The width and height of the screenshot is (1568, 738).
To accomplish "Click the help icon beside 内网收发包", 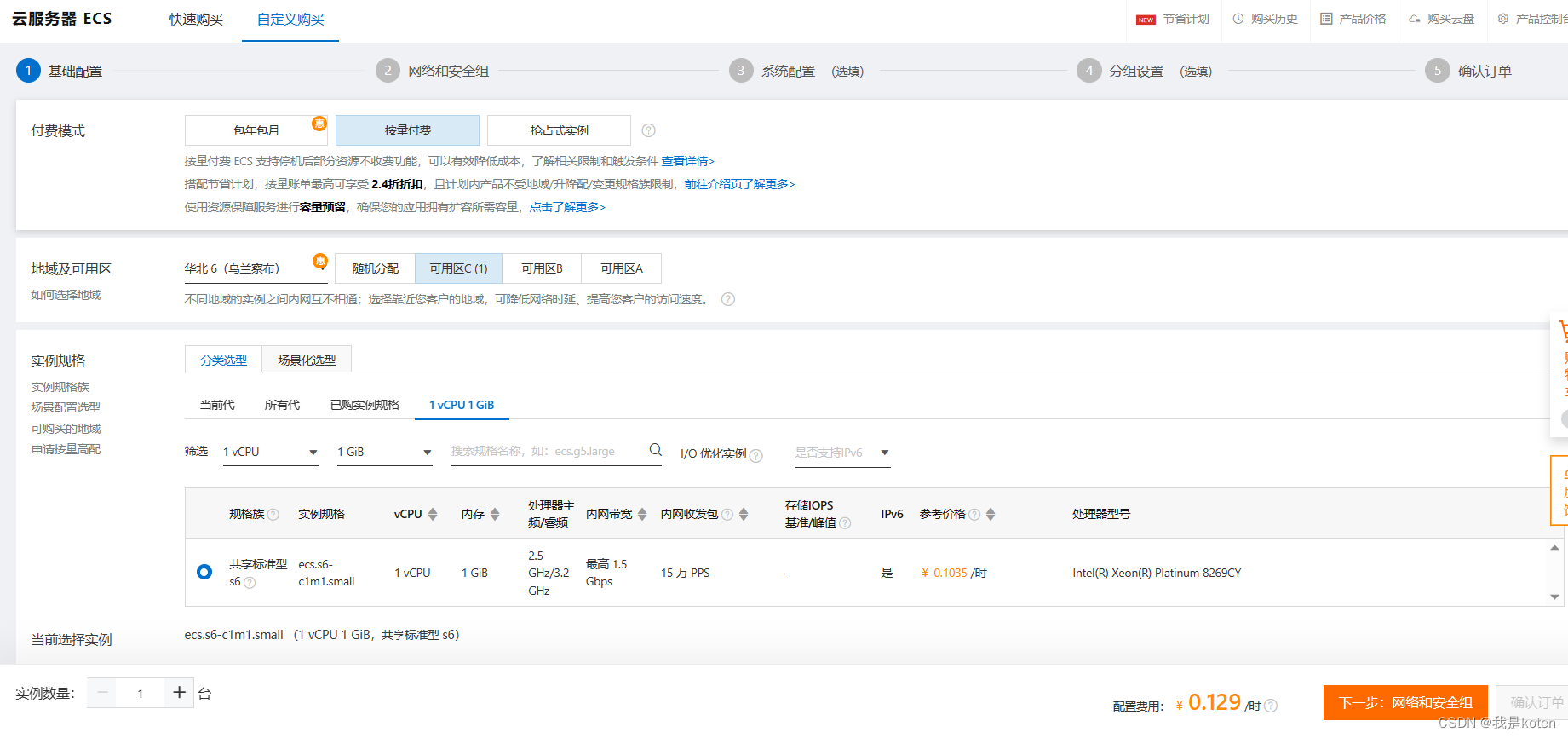I will click(727, 515).
